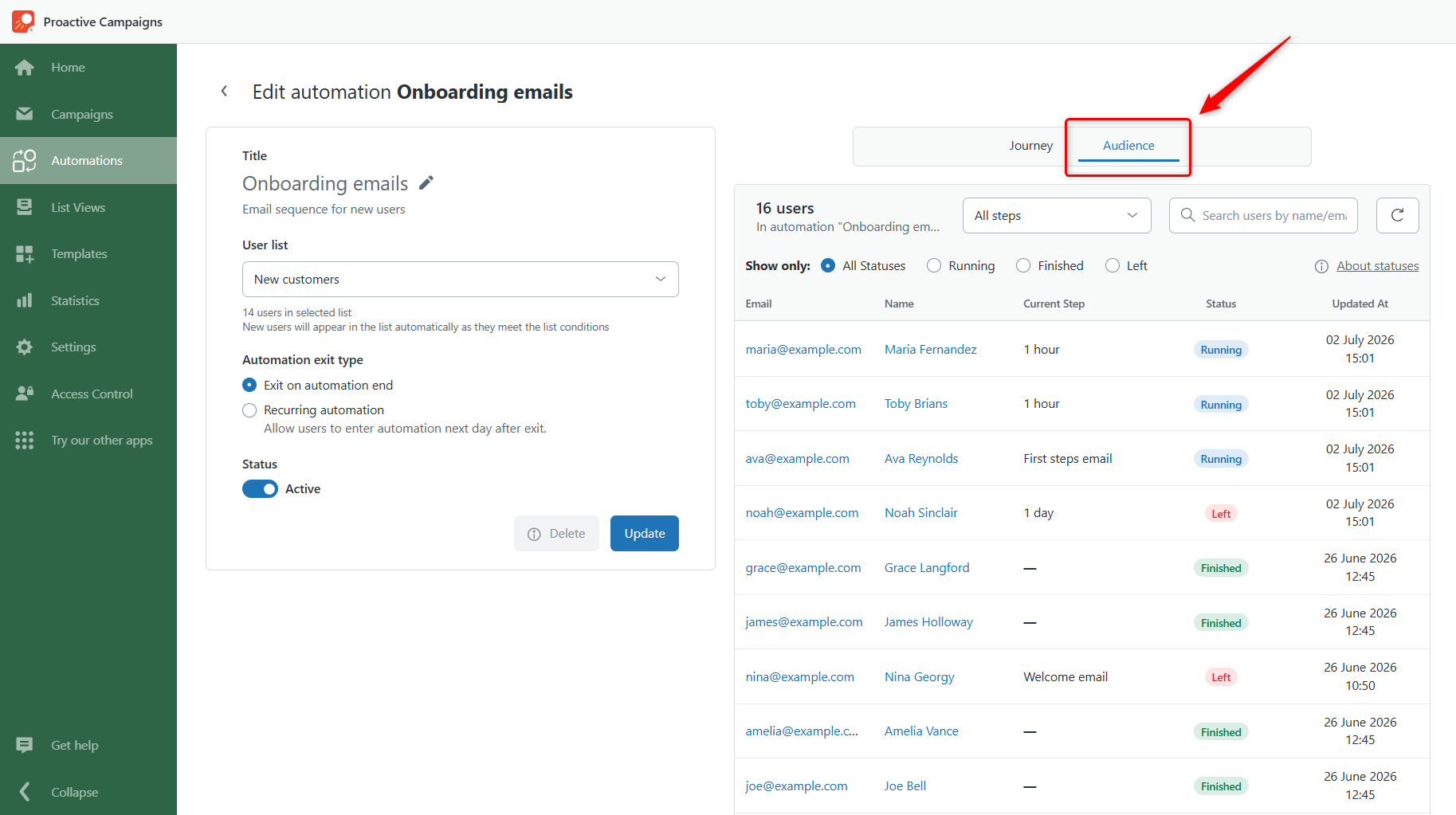Screen dimensions: 1456x815
Task: Click Running status badge for Maria Fernandez
Action: point(1221,350)
